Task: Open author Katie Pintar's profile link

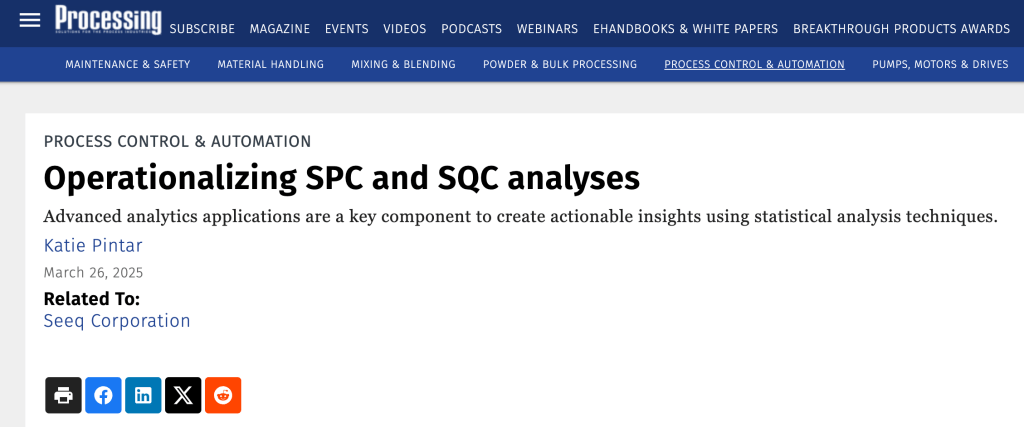Action: [93, 246]
